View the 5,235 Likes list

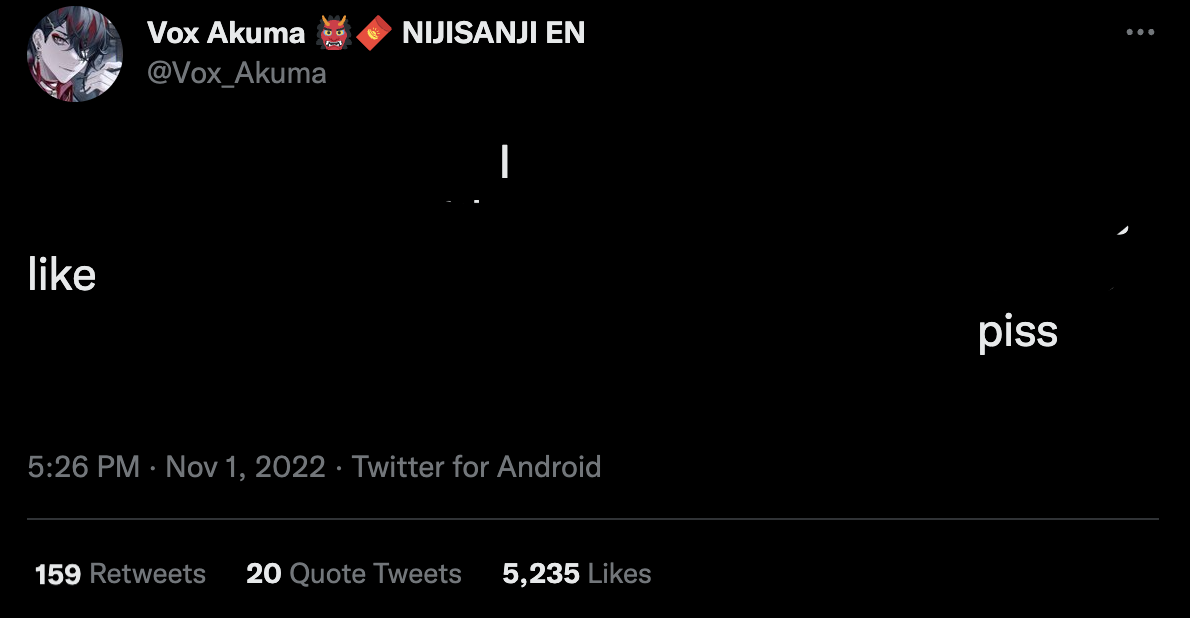coord(577,574)
